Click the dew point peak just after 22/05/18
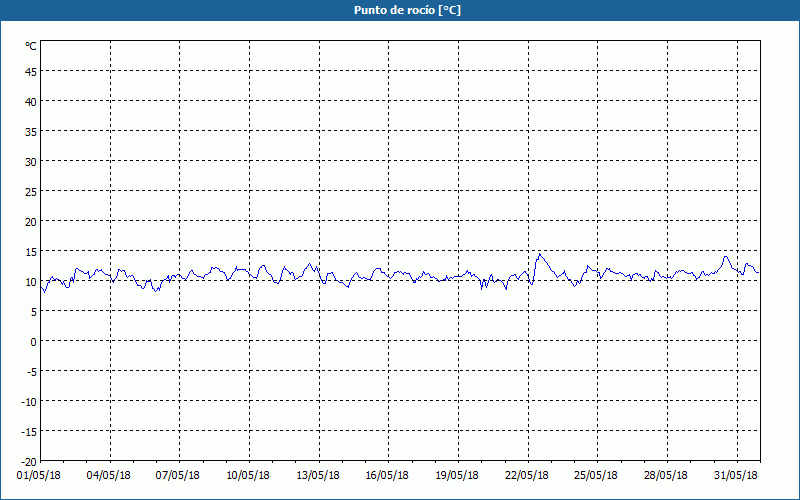The width and height of the screenshot is (800, 500). coord(539,253)
